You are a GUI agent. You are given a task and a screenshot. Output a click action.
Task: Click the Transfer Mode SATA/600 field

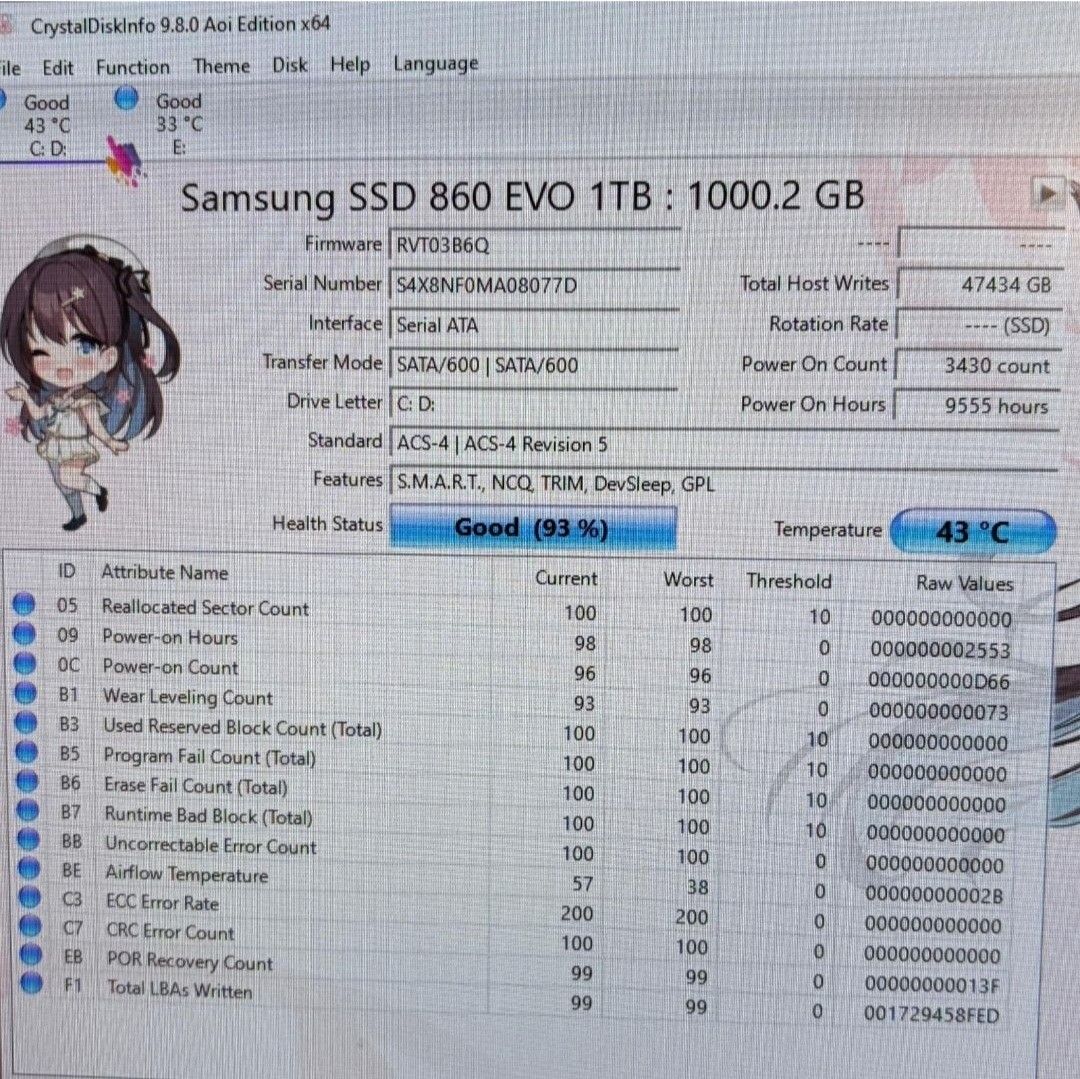(534, 364)
